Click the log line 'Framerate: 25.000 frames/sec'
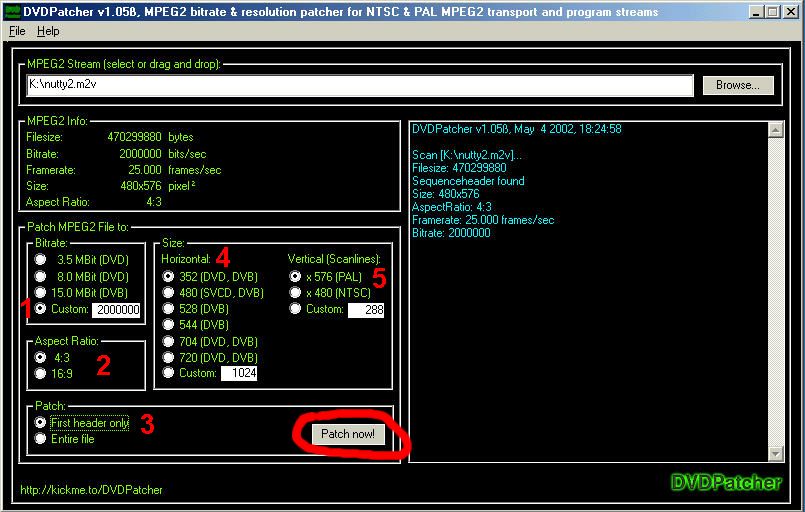The height and width of the screenshot is (512, 805). [x=483, y=220]
